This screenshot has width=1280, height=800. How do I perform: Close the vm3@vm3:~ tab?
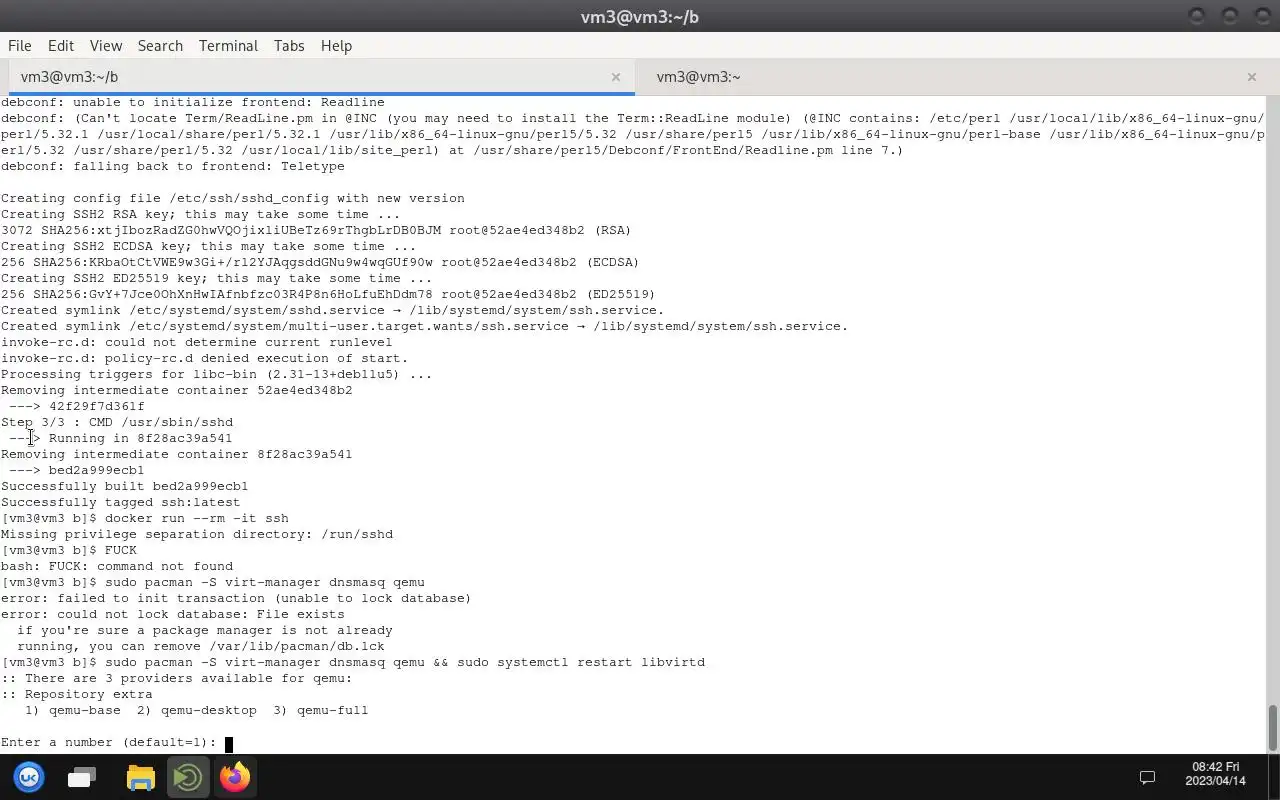[1251, 77]
